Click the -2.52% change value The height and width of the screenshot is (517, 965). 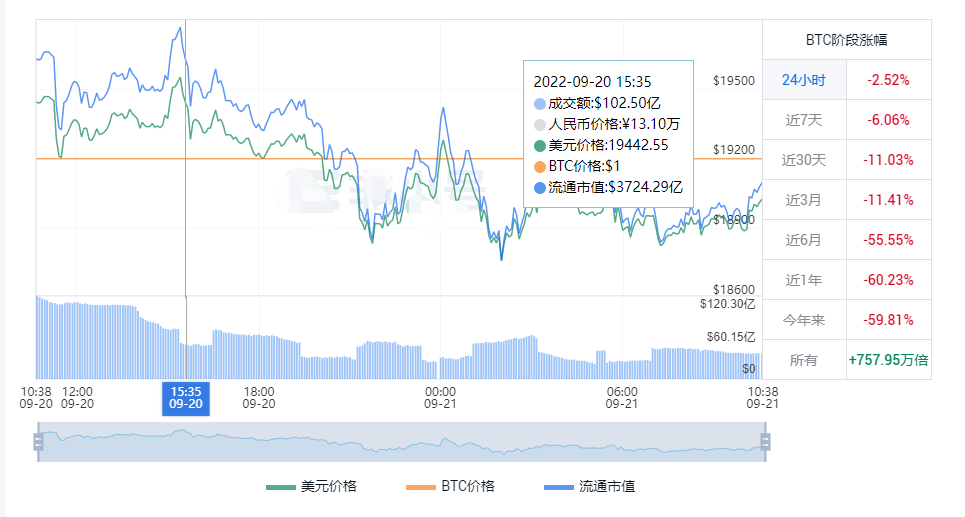point(888,80)
